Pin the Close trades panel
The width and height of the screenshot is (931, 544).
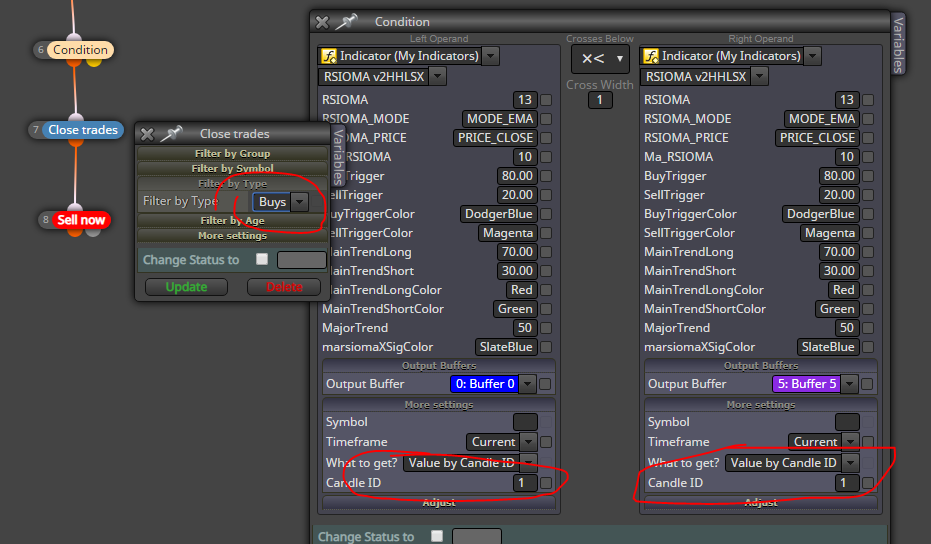[x=172, y=134]
